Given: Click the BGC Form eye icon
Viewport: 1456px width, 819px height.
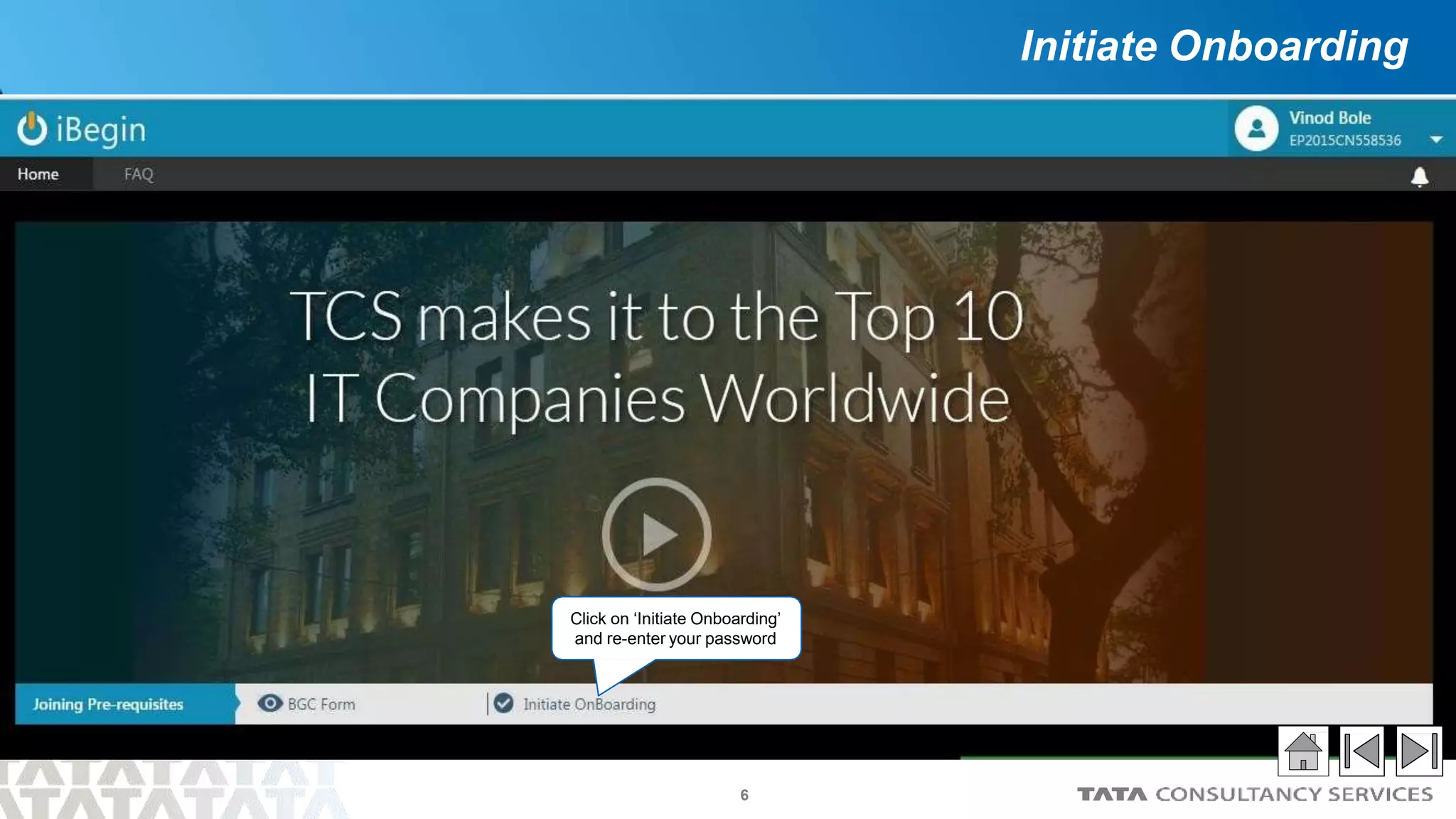Looking at the screenshot, I should point(269,703).
